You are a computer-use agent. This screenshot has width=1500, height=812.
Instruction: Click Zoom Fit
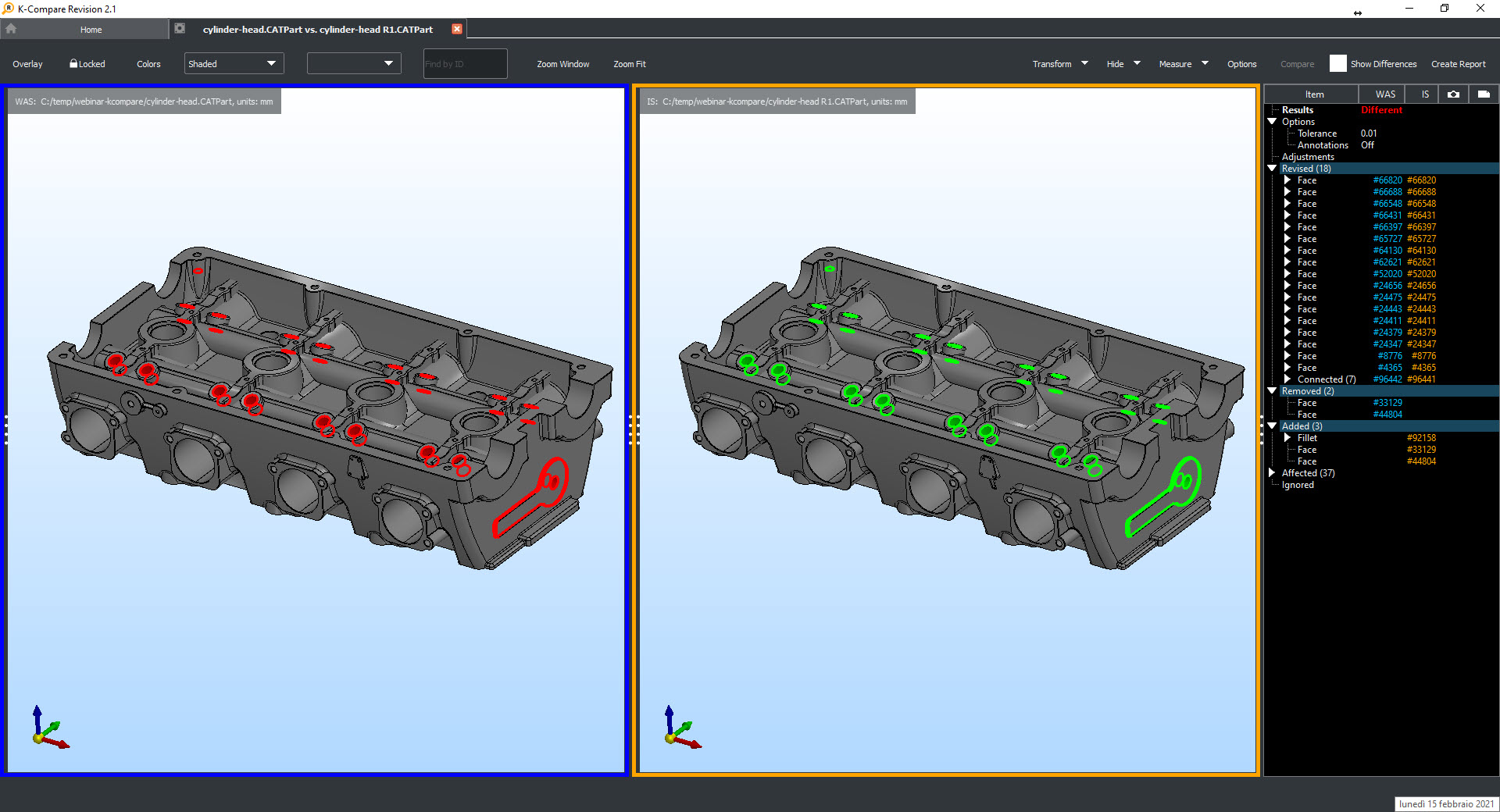pos(629,64)
